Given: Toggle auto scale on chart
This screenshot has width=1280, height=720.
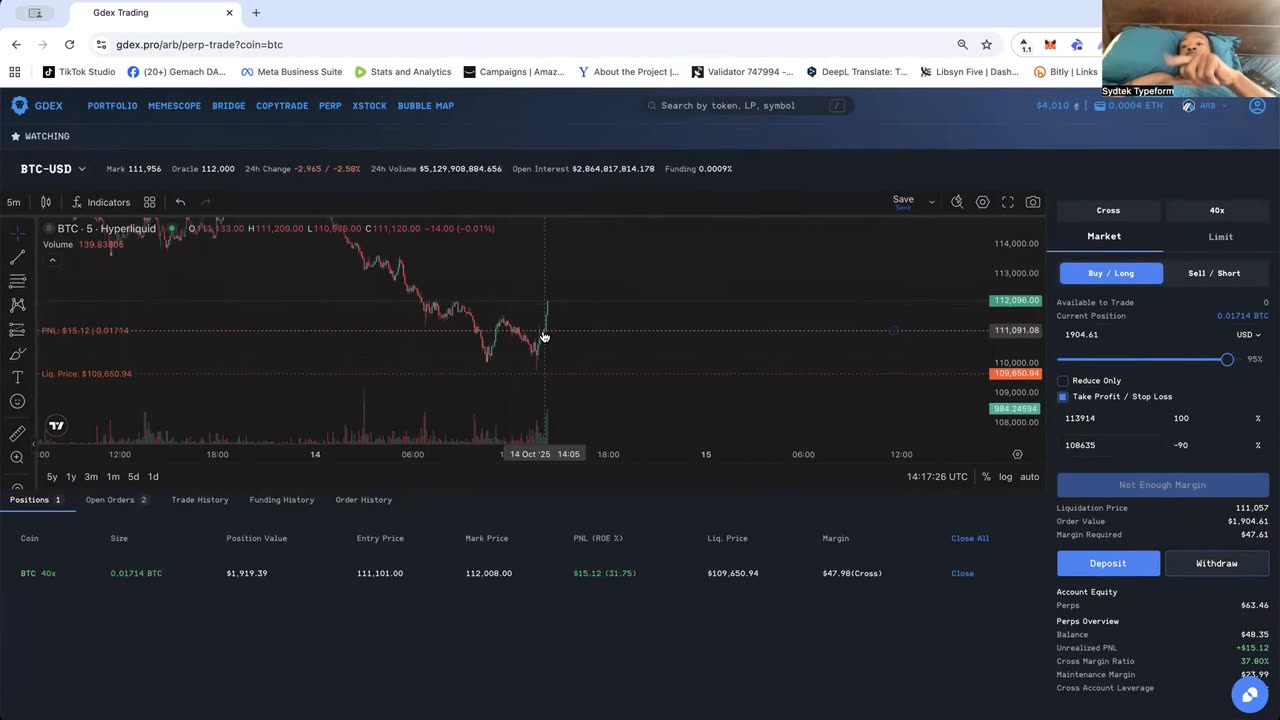Looking at the screenshot, I should (x=1030, y=477).
